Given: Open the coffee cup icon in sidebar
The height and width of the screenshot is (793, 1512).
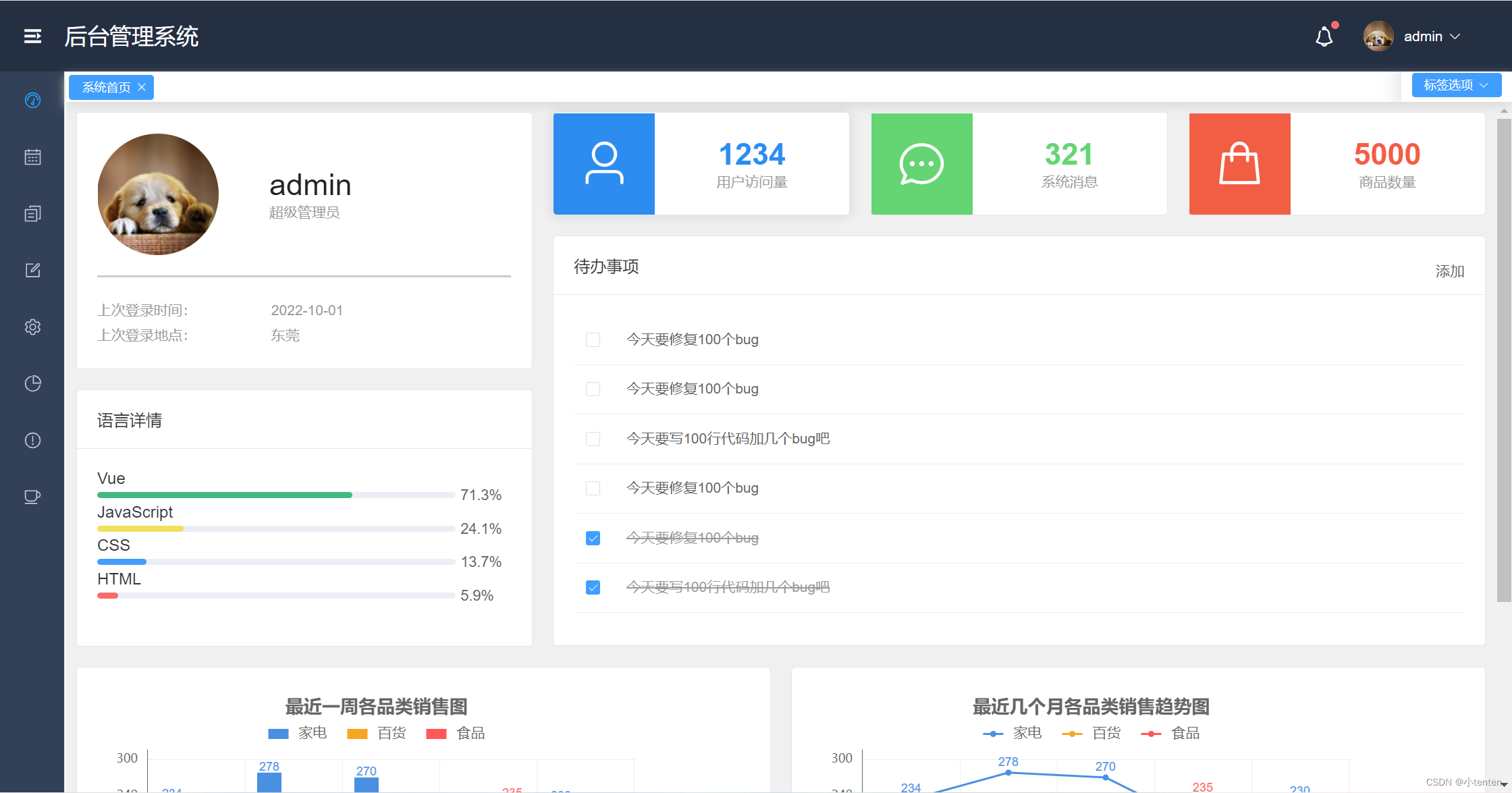Looking at the screenshot, I should point(32,497).
